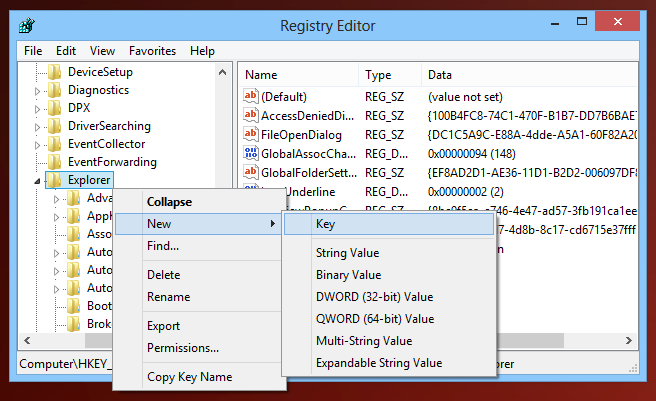Click the Diagnostics folder icon

click(x=55, y=90)
